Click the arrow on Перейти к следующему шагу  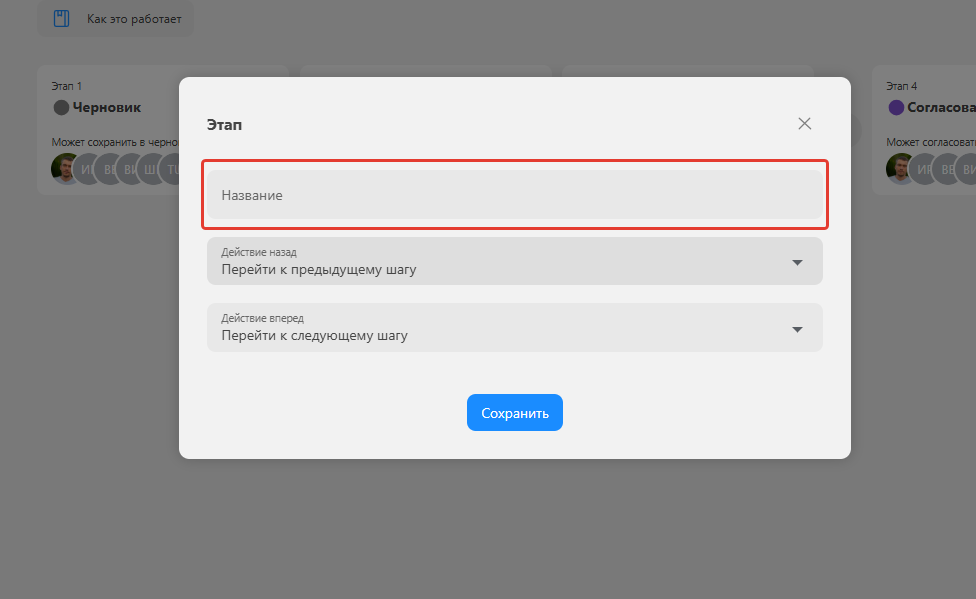[x=797, y=329]
